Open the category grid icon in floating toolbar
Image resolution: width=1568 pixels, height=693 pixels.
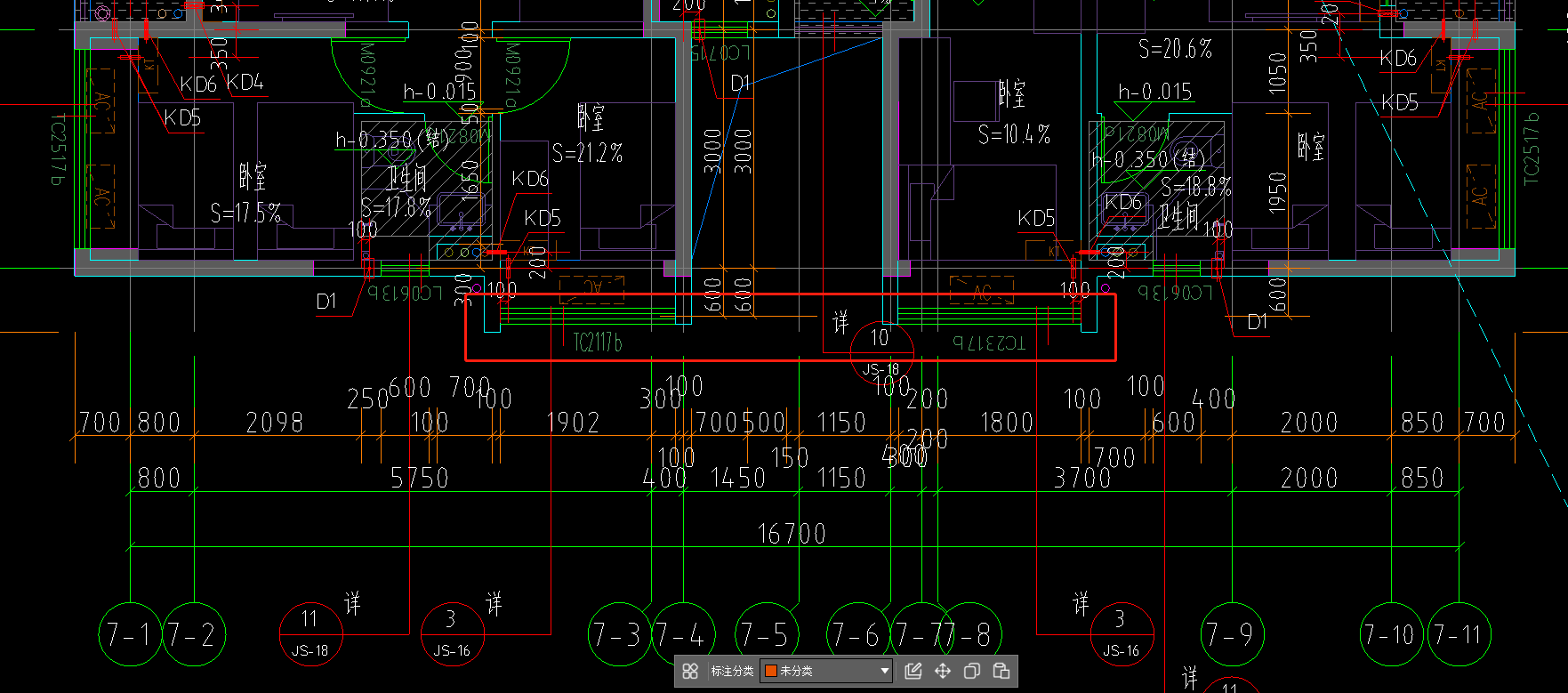click(690, 671)
